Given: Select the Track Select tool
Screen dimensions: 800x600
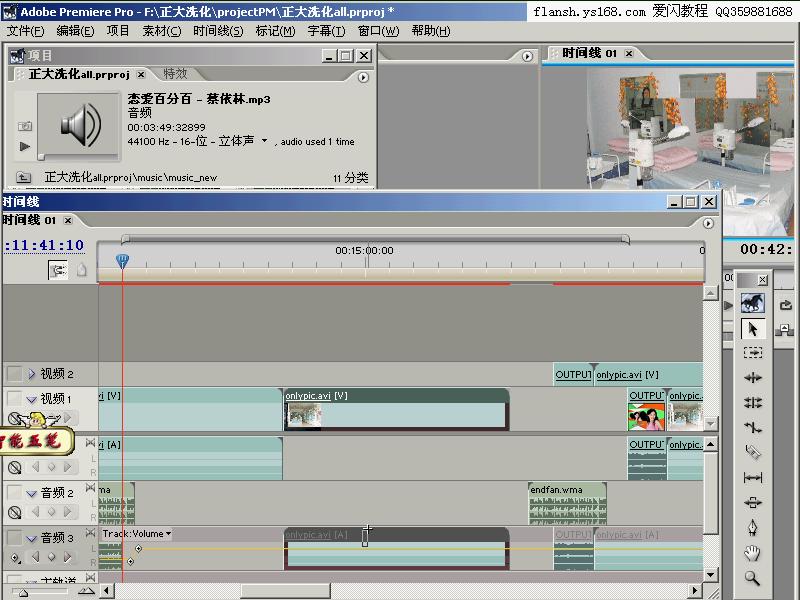Looking at the screenshot, I should [x=753, y=353].
